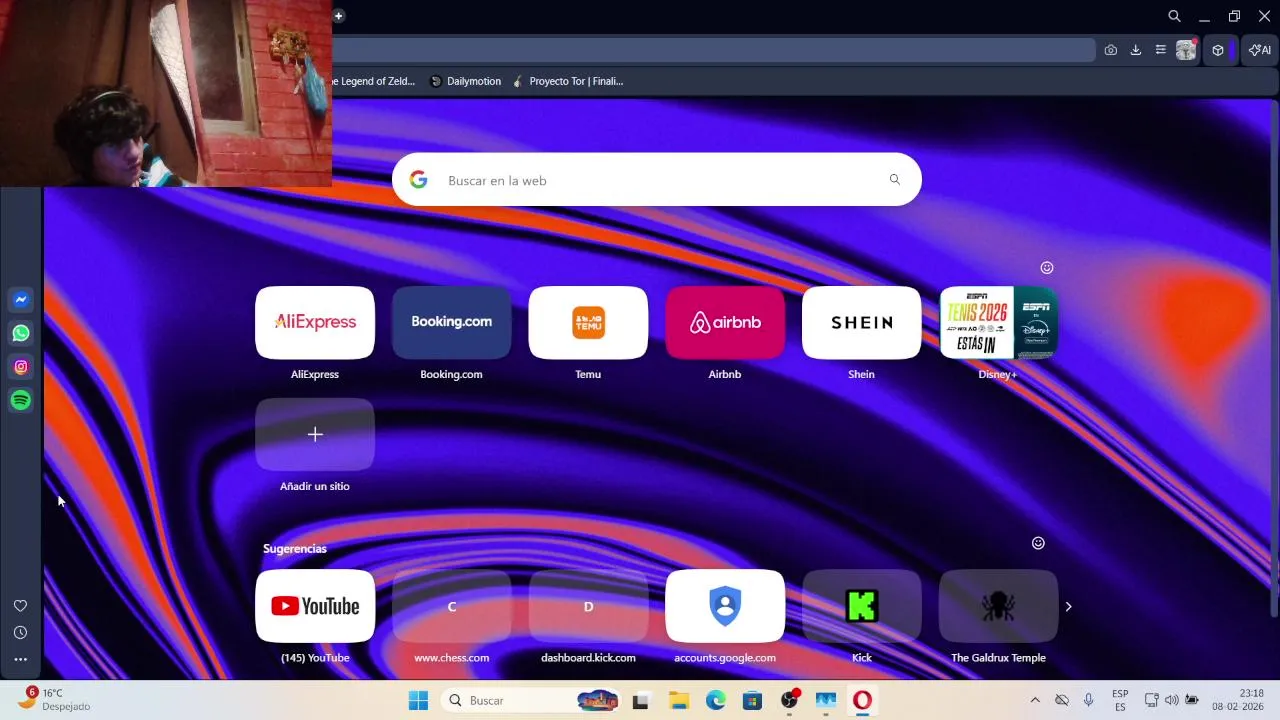Click the smiley icon above the speed dials
Image resolution: width=1280 pixels, height=720 pixels.
[1047, 268]
